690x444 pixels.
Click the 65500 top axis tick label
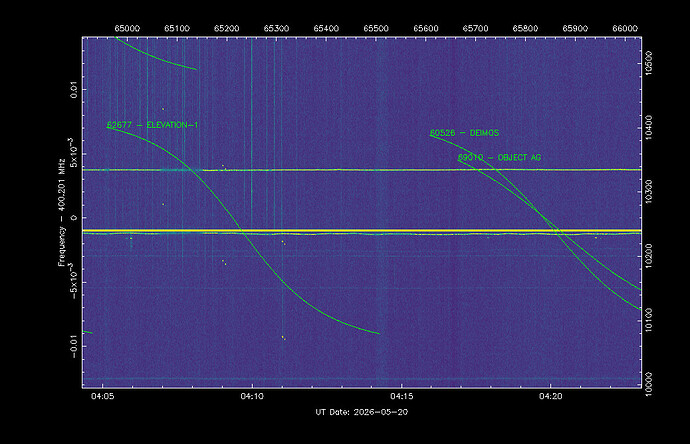click(x=376, y=28)
